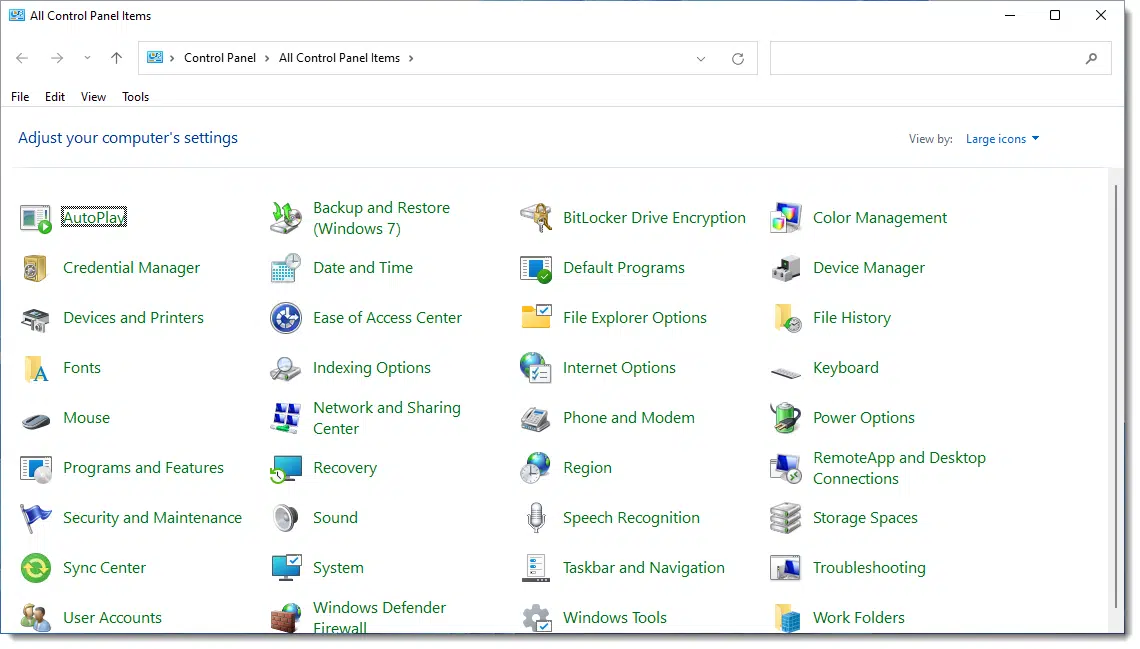Click the Power Options battery icon
The width and height of the screenshot is (1140, 649).
pyautogui.click(x=786, y=418)
